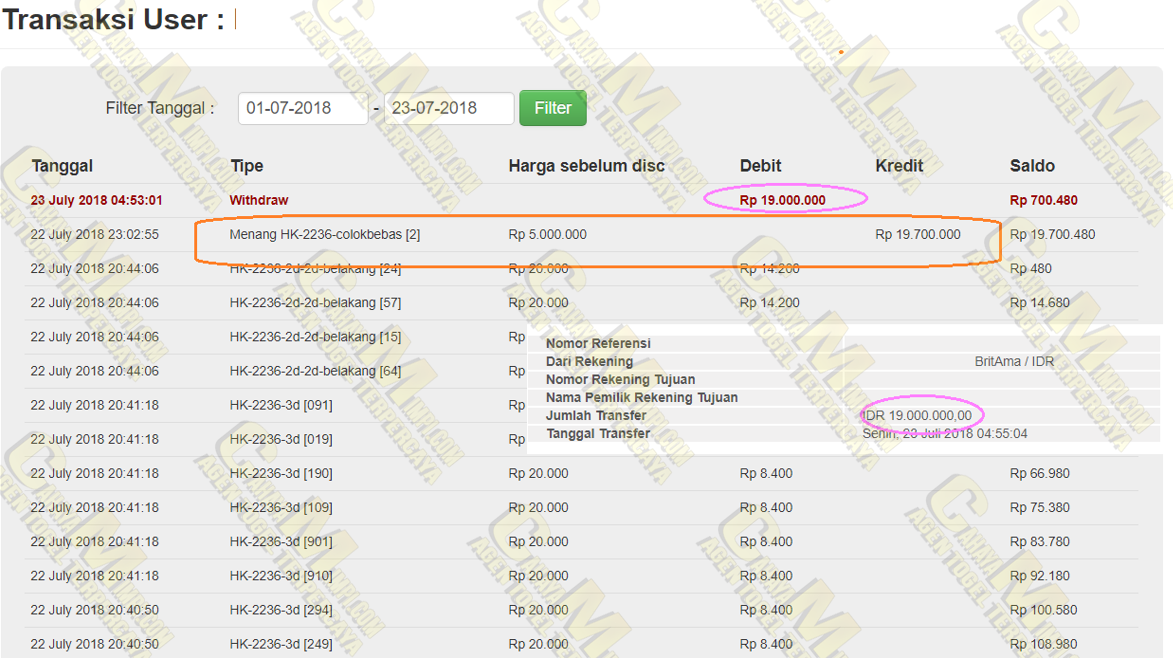This screenshot has width=1173, height=658.
Task: Select the HK-2236-3d [249] entry
Action: (281, 644)
